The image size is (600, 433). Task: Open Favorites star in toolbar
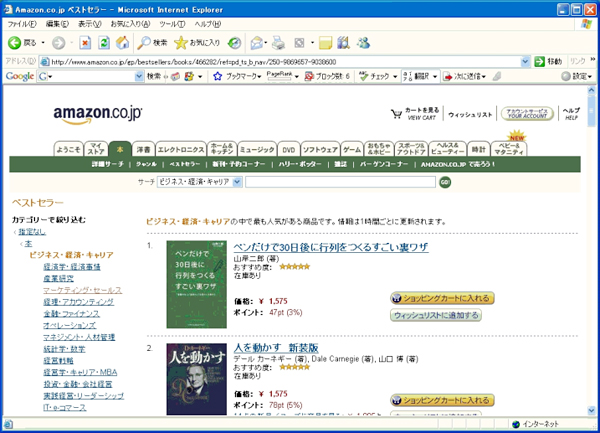pos(181,43)
